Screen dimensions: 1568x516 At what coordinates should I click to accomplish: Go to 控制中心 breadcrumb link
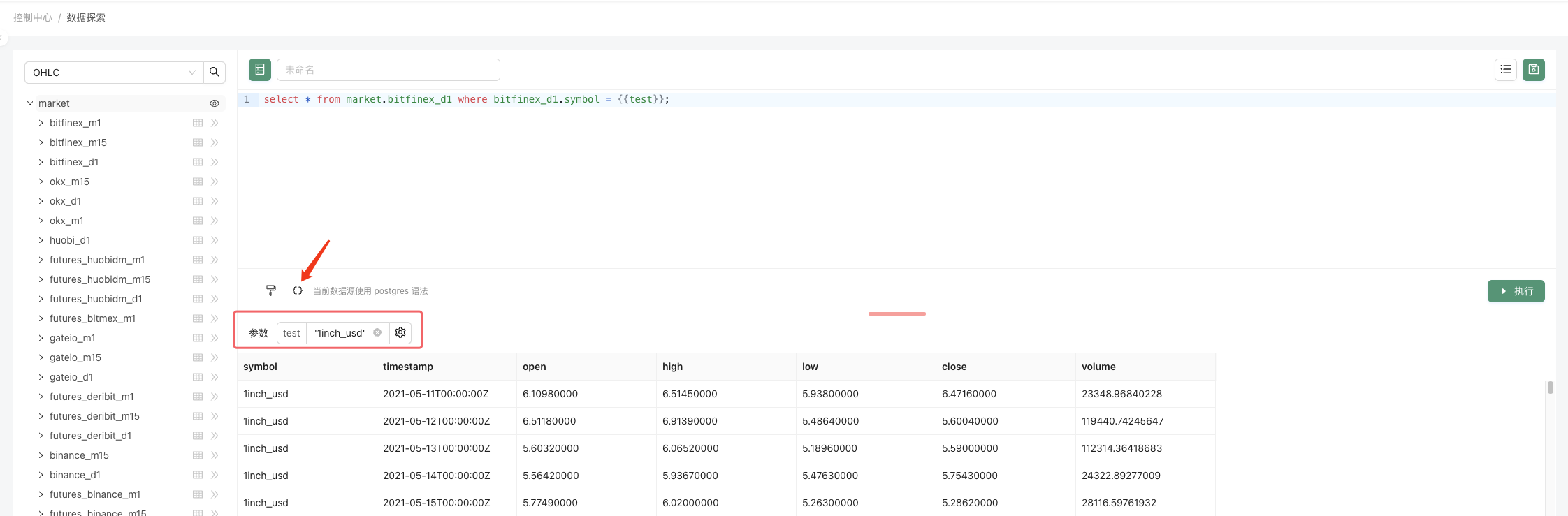click(33, 17)
